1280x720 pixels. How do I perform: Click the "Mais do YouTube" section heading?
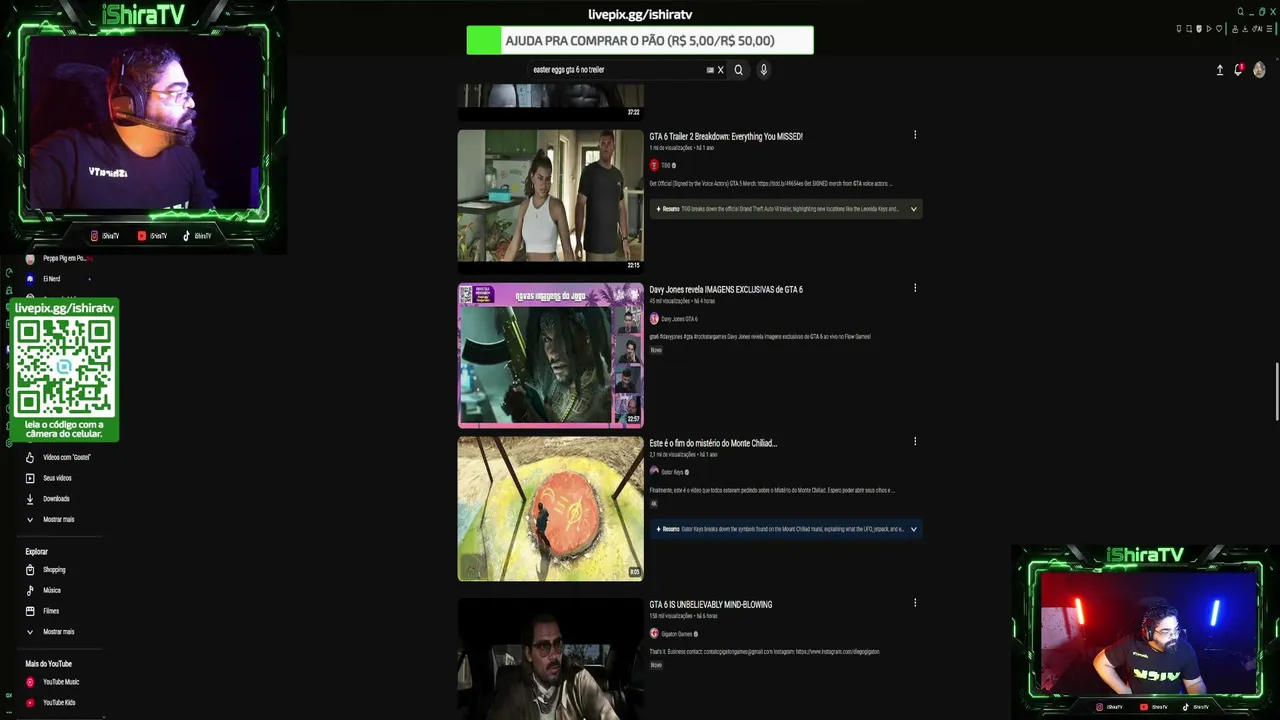tap(49, 664)
